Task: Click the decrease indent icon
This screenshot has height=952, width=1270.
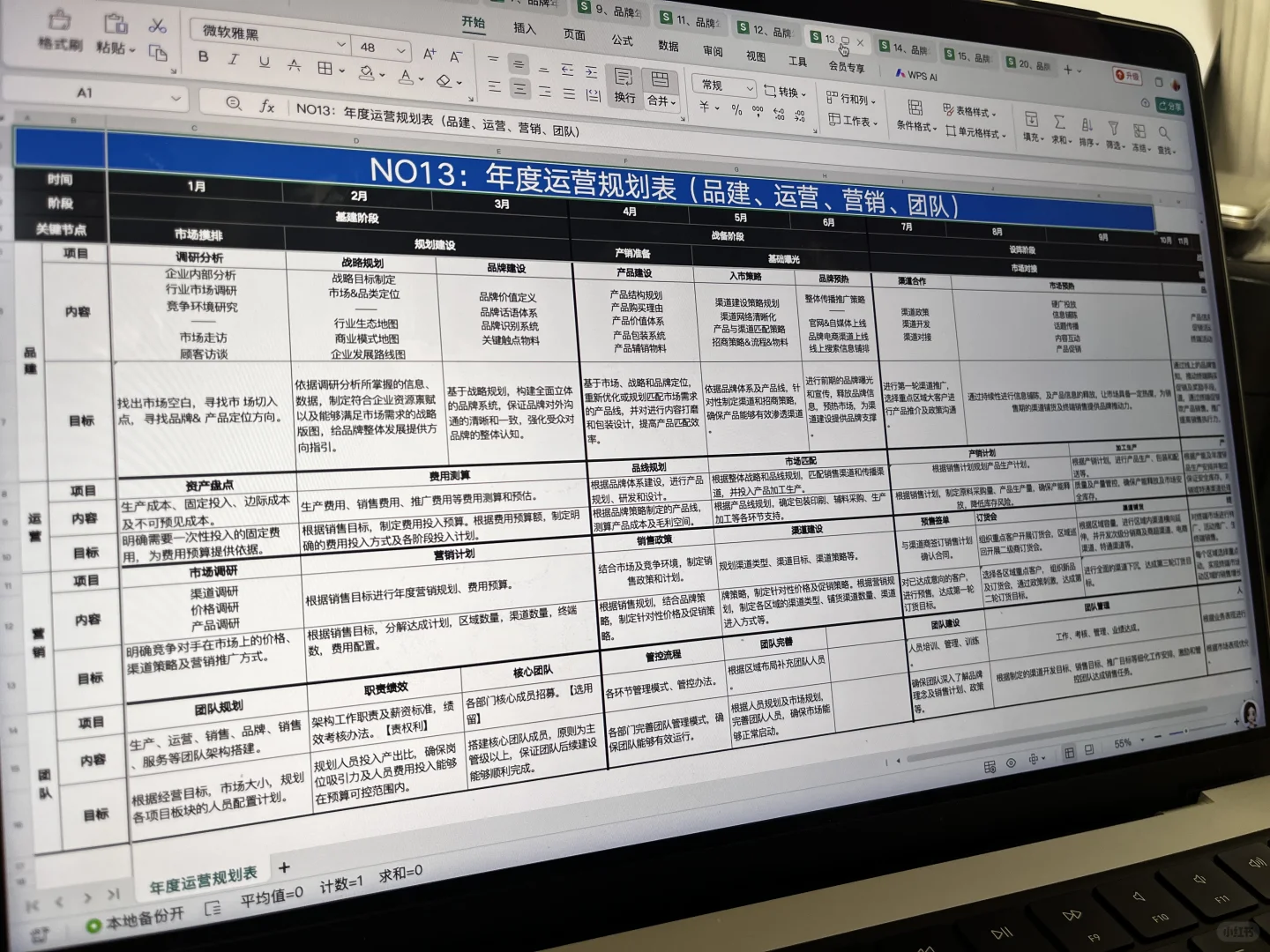Action: 567,69
